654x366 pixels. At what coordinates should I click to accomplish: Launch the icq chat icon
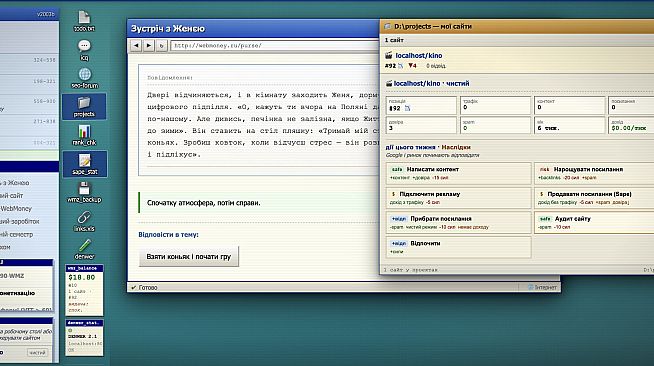[x=84, y=50]
